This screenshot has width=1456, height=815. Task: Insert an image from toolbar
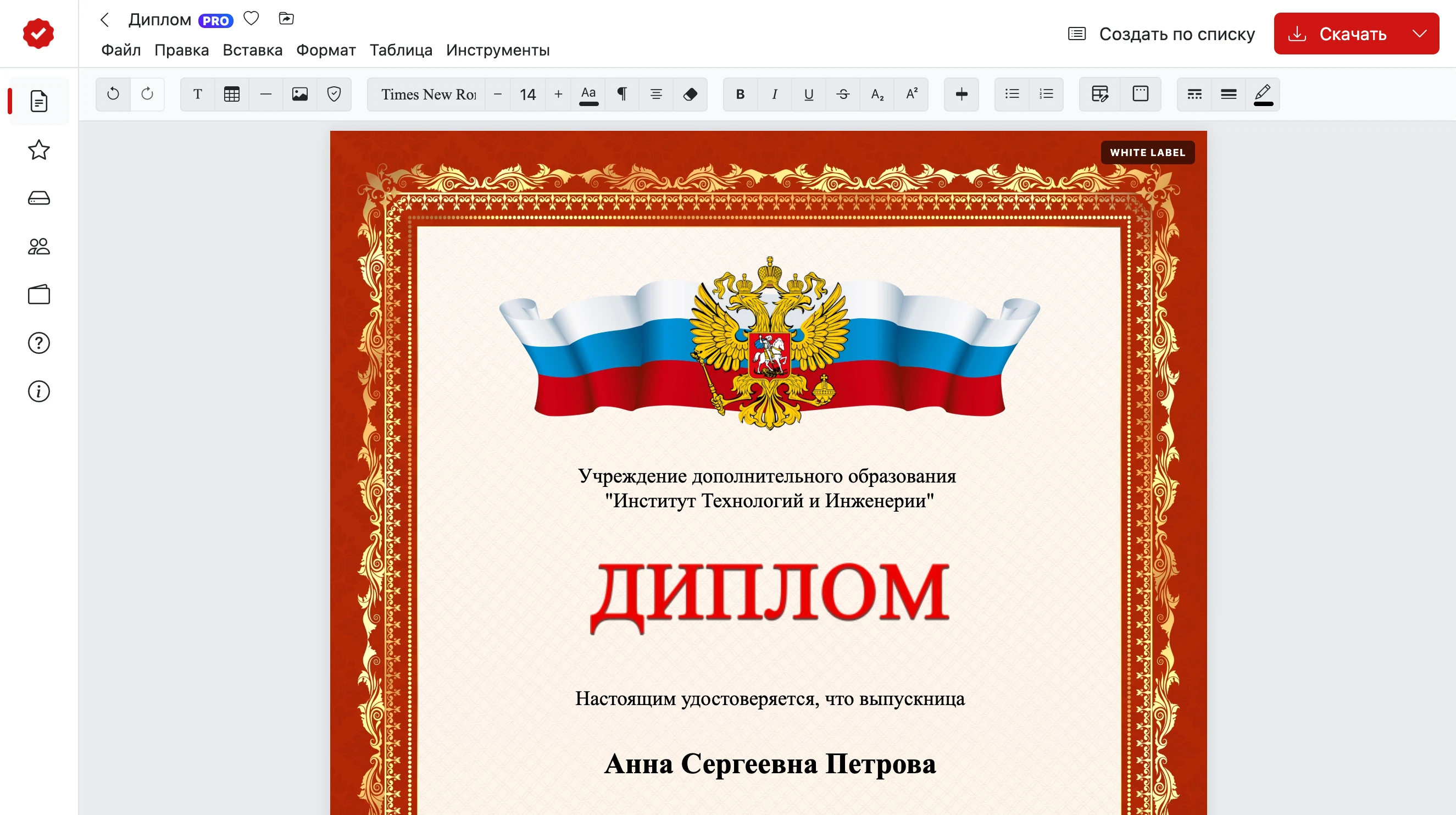(299, 94)
